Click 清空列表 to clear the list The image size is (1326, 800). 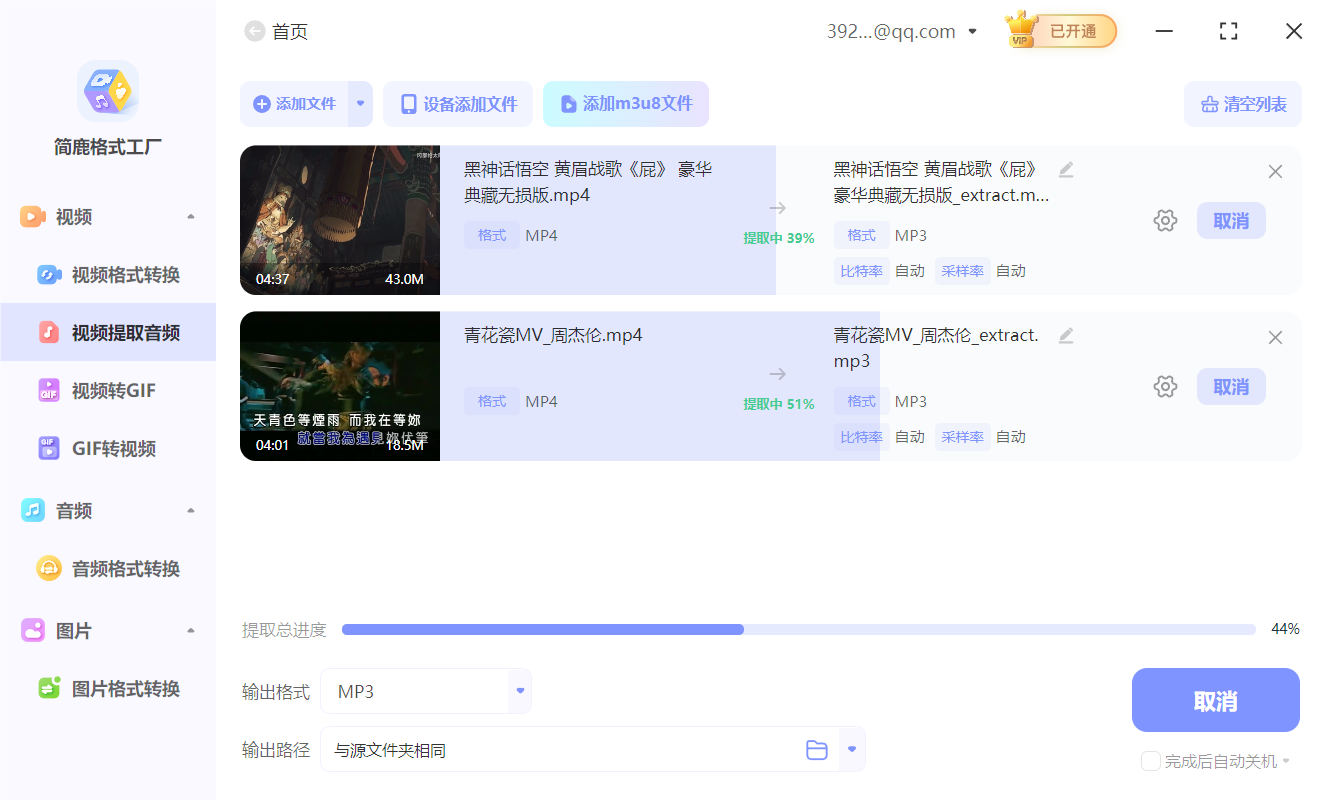[x=1243, y=103]
